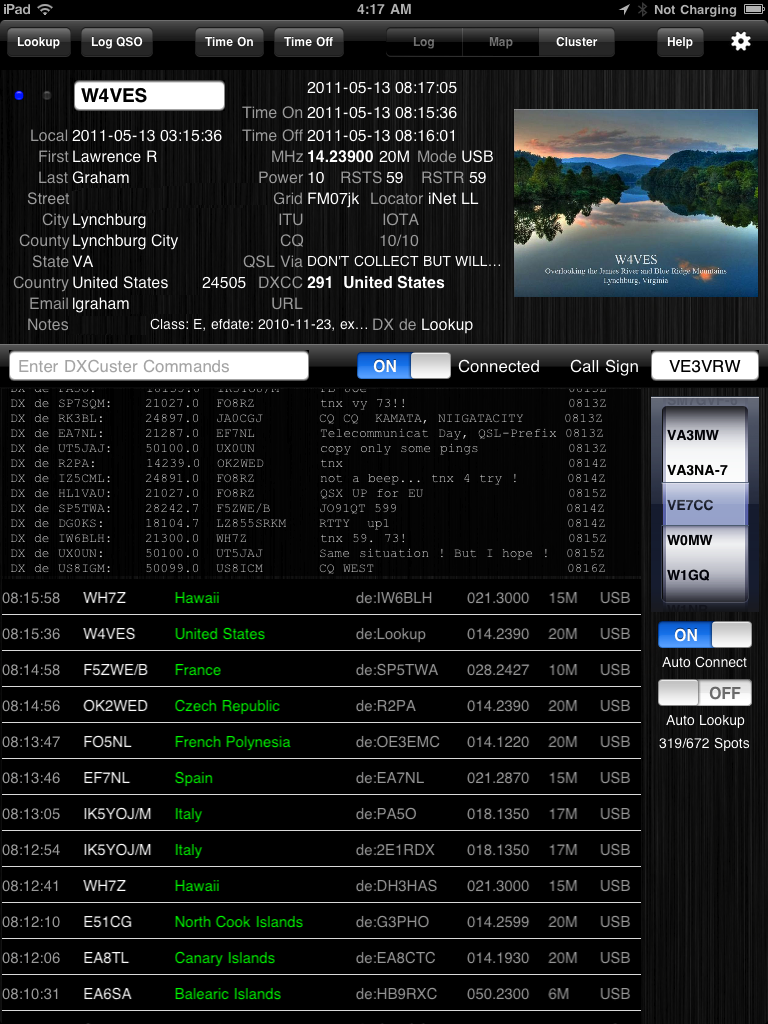
Task: Tap the Wi-Fi icon in status bar
Action: coord(46,9)
